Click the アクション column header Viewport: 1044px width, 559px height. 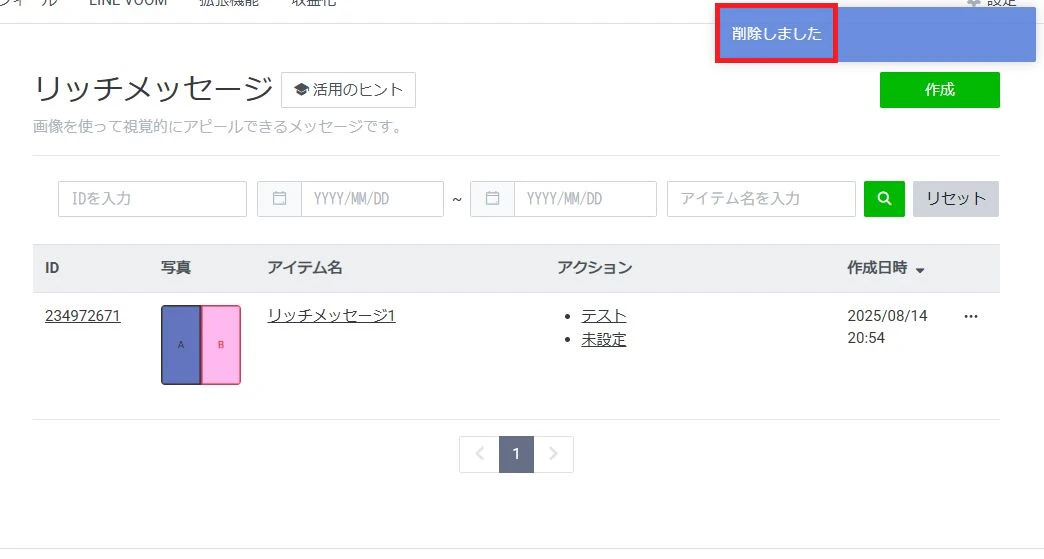594,268
